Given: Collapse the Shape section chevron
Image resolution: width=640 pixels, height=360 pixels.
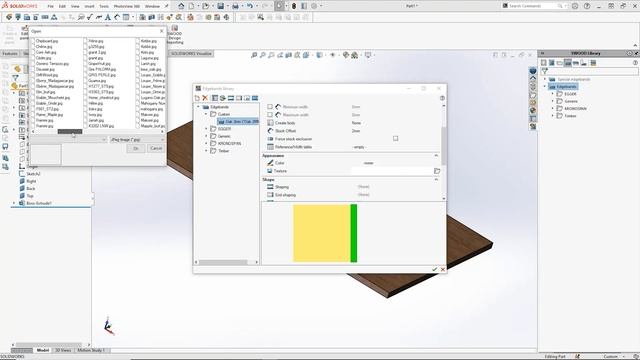Looking at the screenshot, I should 436,179.
